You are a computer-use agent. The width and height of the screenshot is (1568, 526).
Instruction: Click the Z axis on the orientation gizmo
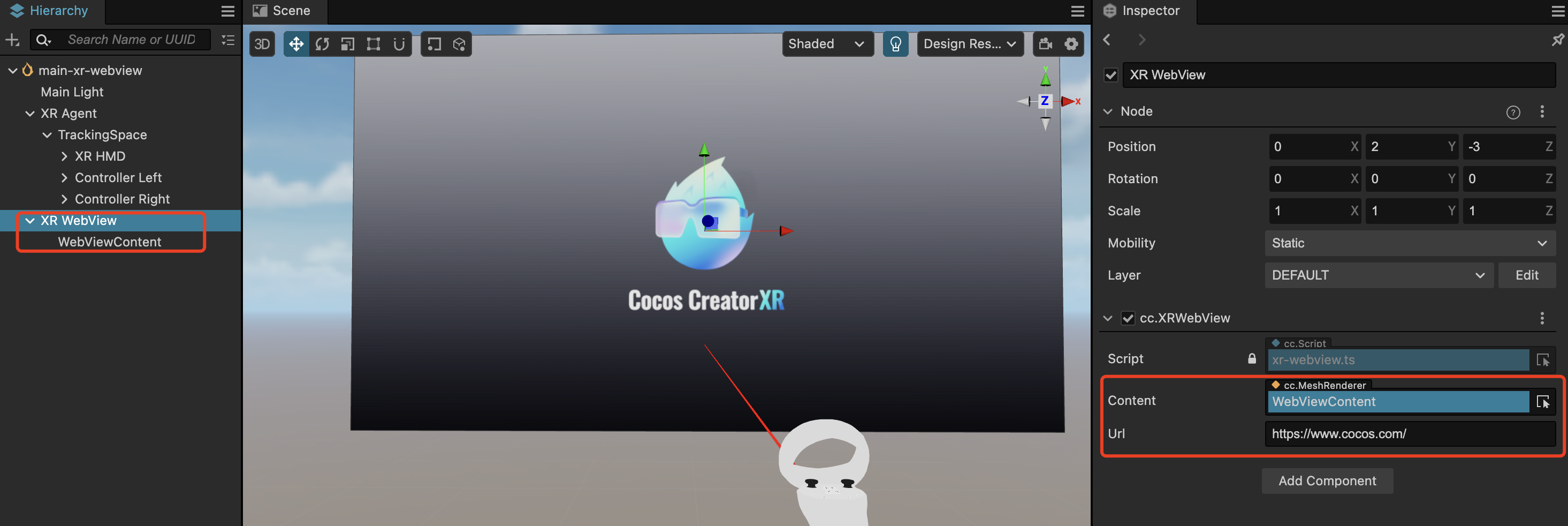[x=1045, y=101]
